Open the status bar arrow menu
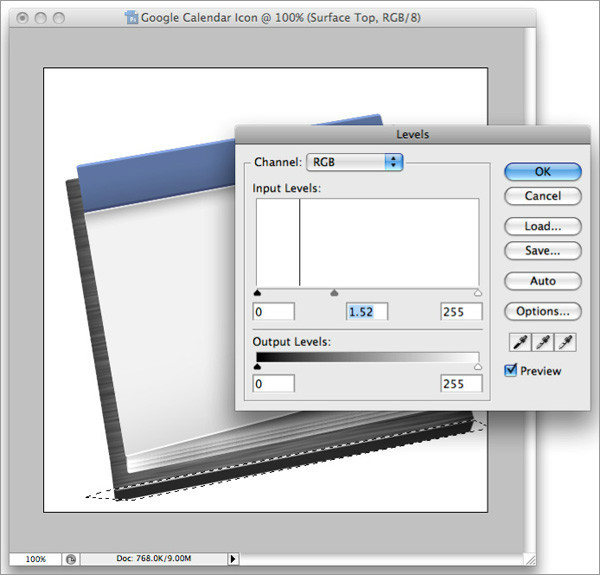This screenshot has width=600, height=575. click(x=233, y=559)
